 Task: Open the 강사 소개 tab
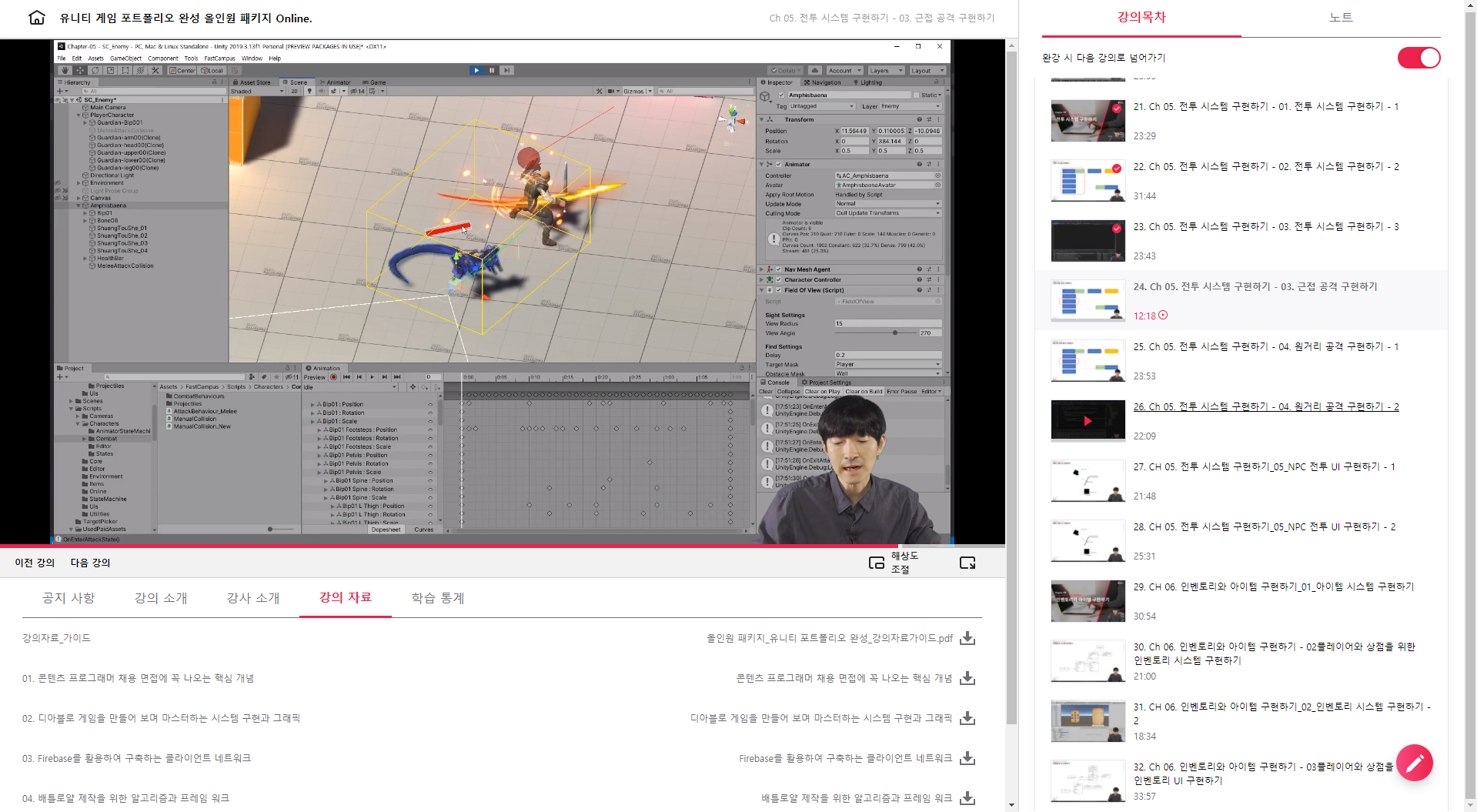[253, 598]
